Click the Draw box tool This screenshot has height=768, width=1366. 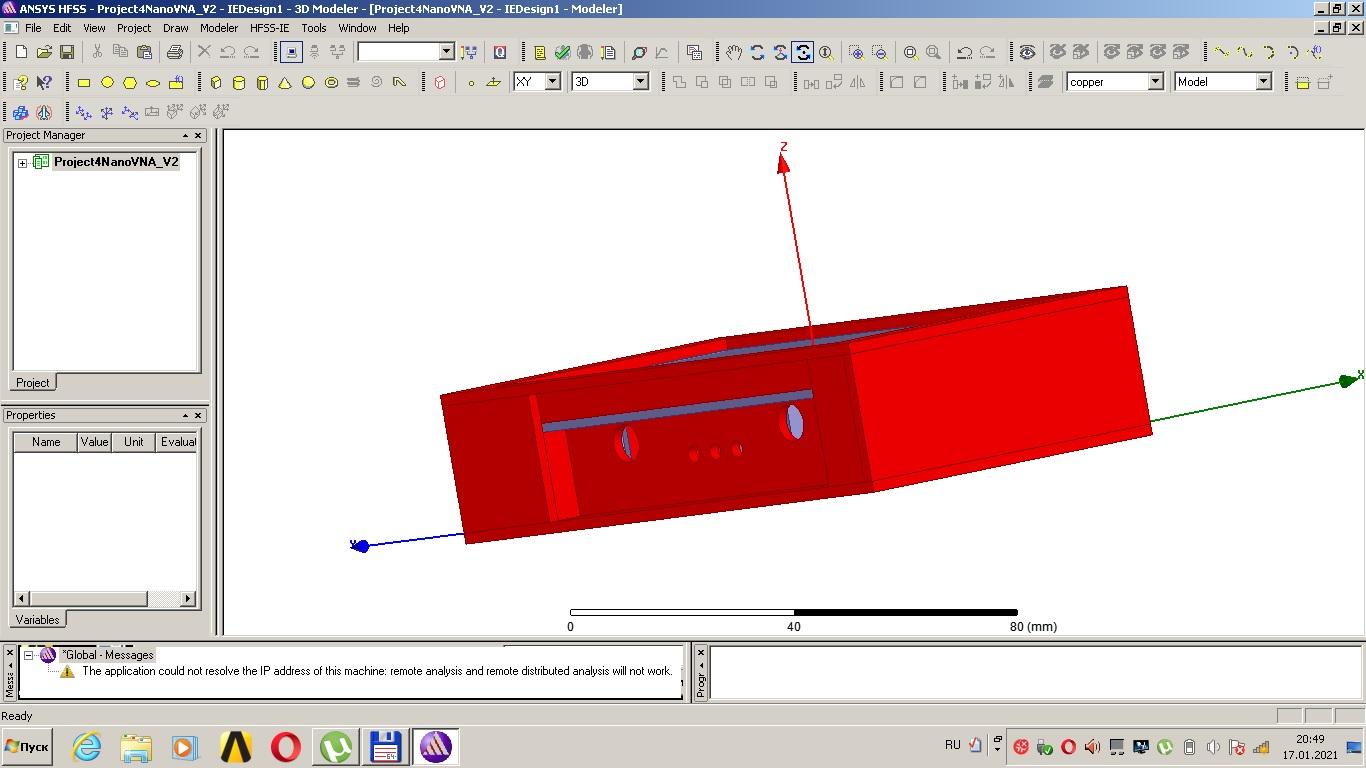[x=215, y=82]
